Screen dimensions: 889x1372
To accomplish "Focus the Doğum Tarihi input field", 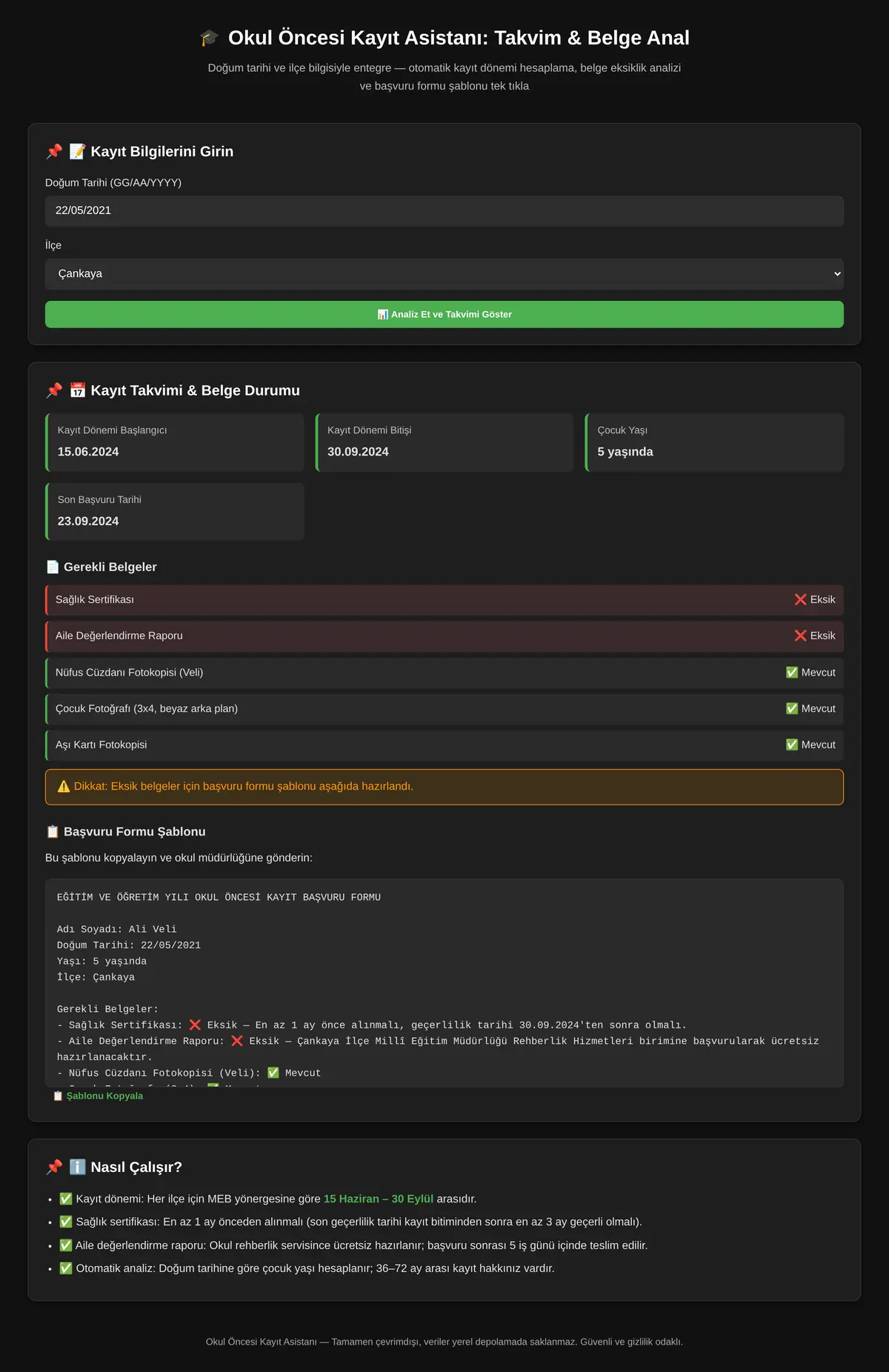I will click(444, 211).
